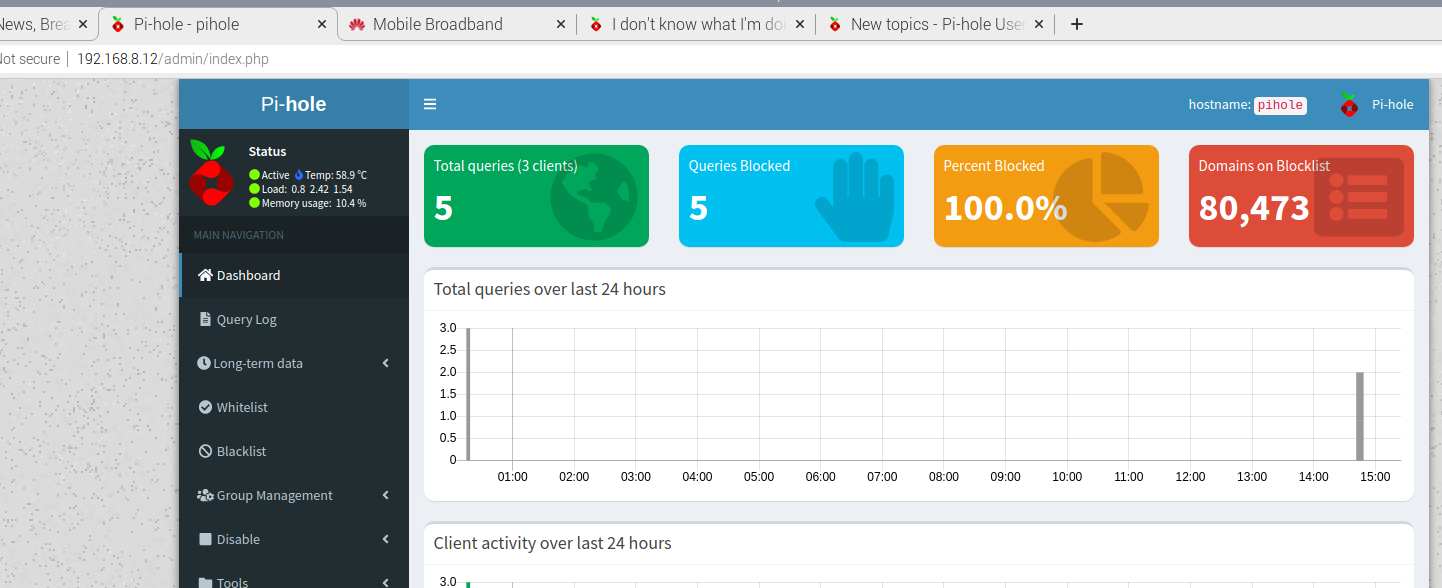Click the chart bar near 15:00
Image resolution: width=1442 pixels, height=588 pixels.
(1360, 416)
